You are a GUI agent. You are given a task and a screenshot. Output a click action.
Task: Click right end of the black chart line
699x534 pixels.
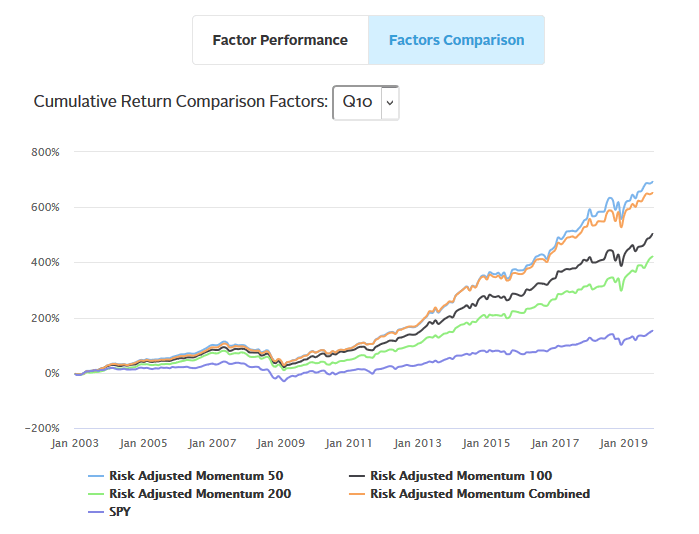coord(652,234)
